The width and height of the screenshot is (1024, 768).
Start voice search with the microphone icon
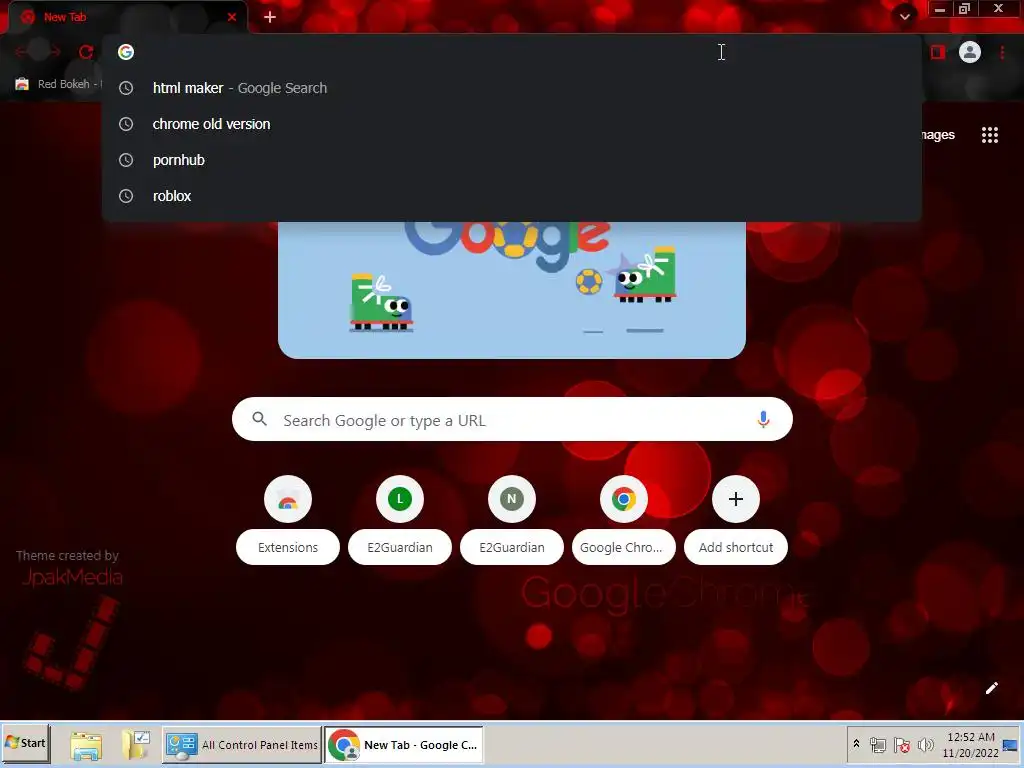[763, 419]
